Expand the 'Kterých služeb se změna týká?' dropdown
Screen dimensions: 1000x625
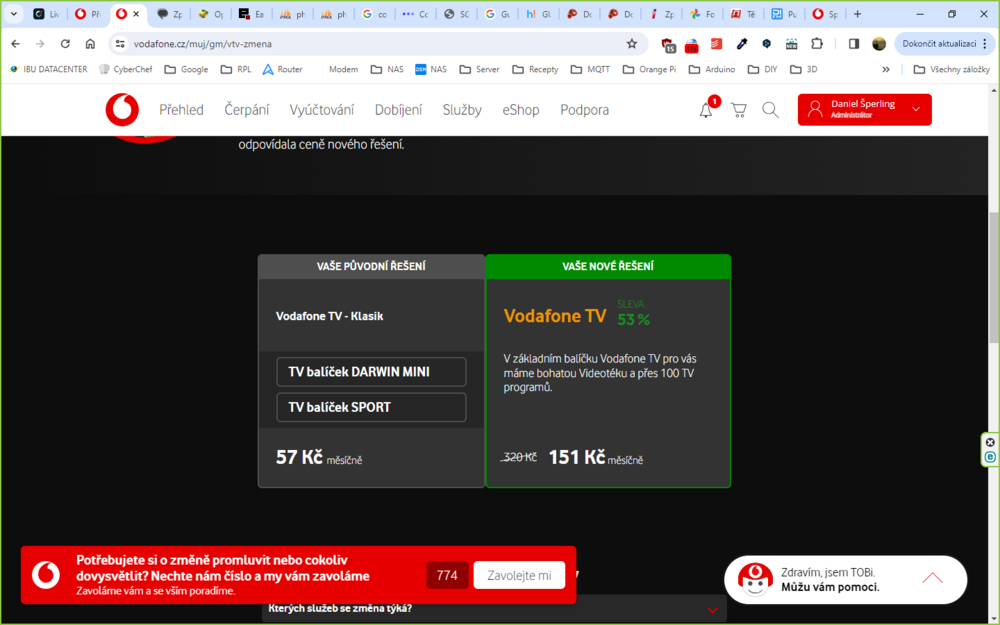tap(494, 609)
